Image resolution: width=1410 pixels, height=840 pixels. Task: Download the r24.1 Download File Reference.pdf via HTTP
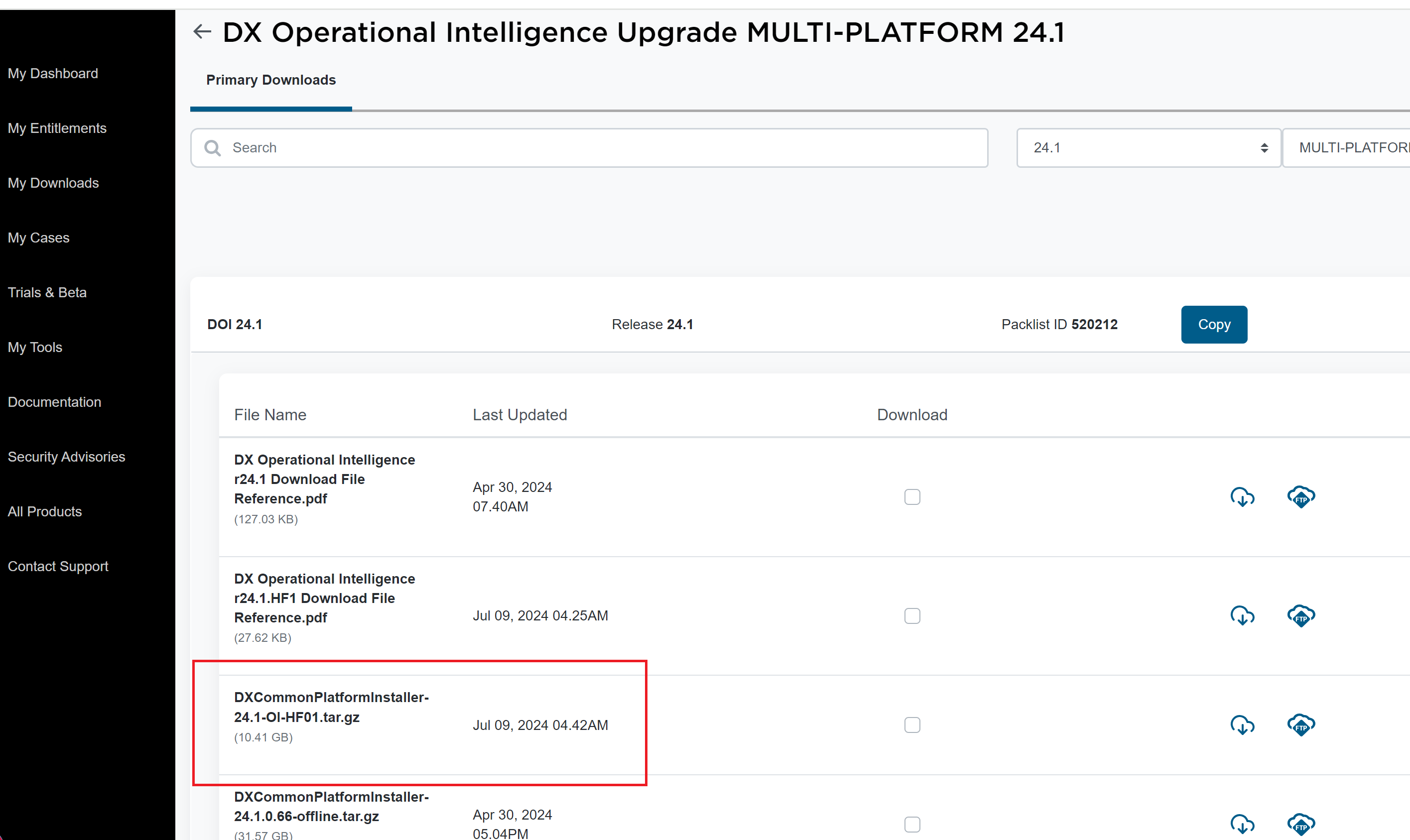pos(1242,497)
